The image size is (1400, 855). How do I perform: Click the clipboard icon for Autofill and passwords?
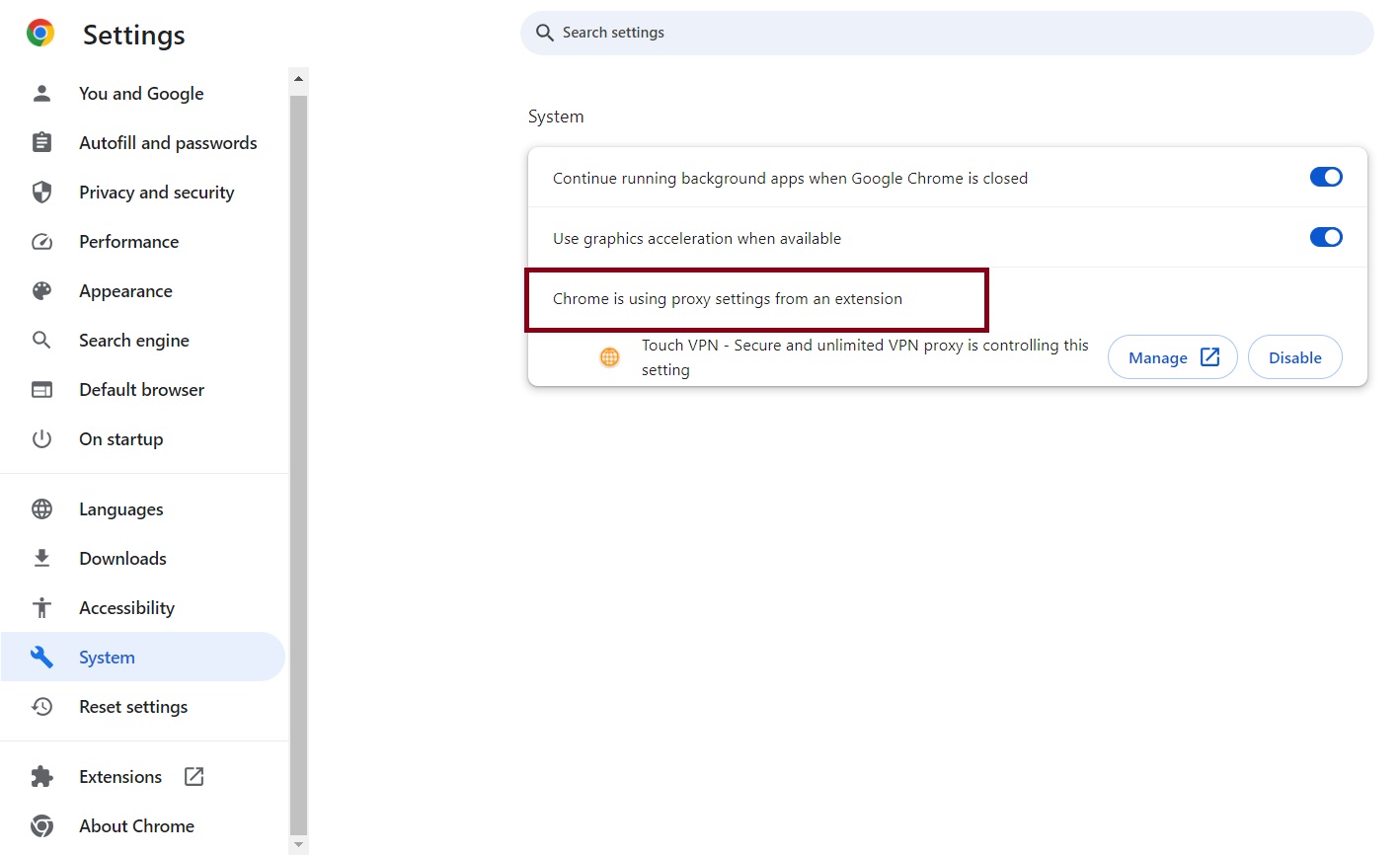(x=41, y=143)
